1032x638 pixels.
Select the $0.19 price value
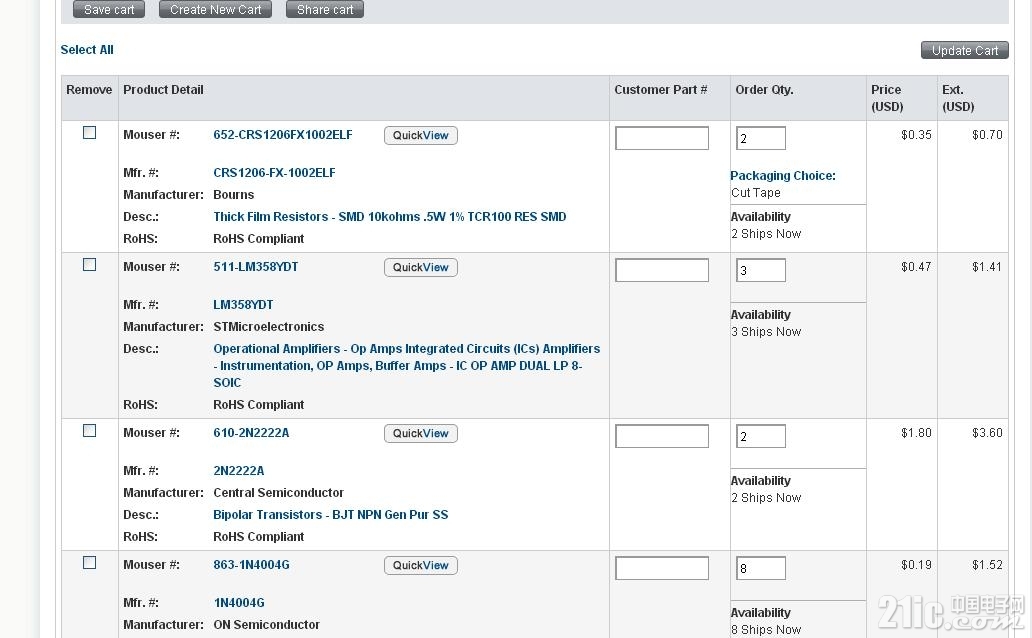pos(916,565)
